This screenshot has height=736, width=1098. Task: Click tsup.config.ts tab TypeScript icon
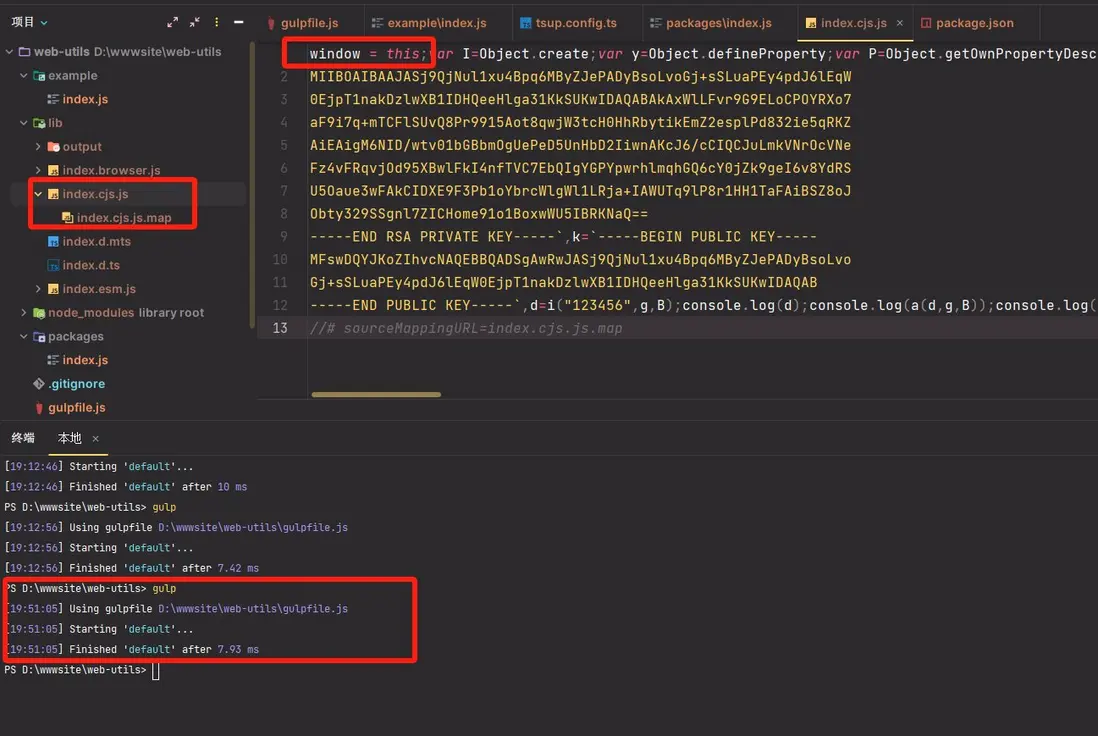(x=525, y=23)
